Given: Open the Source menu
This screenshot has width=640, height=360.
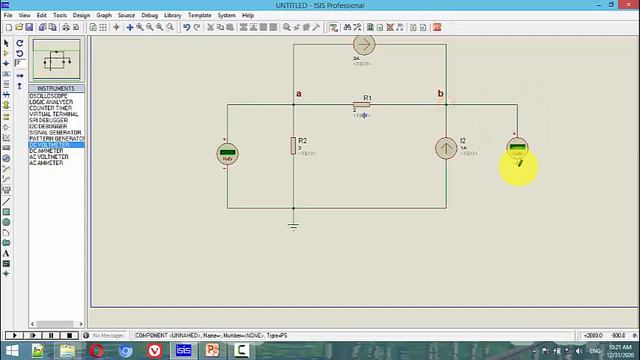Looking at the screenshot, I should click(x=126, y=15).
